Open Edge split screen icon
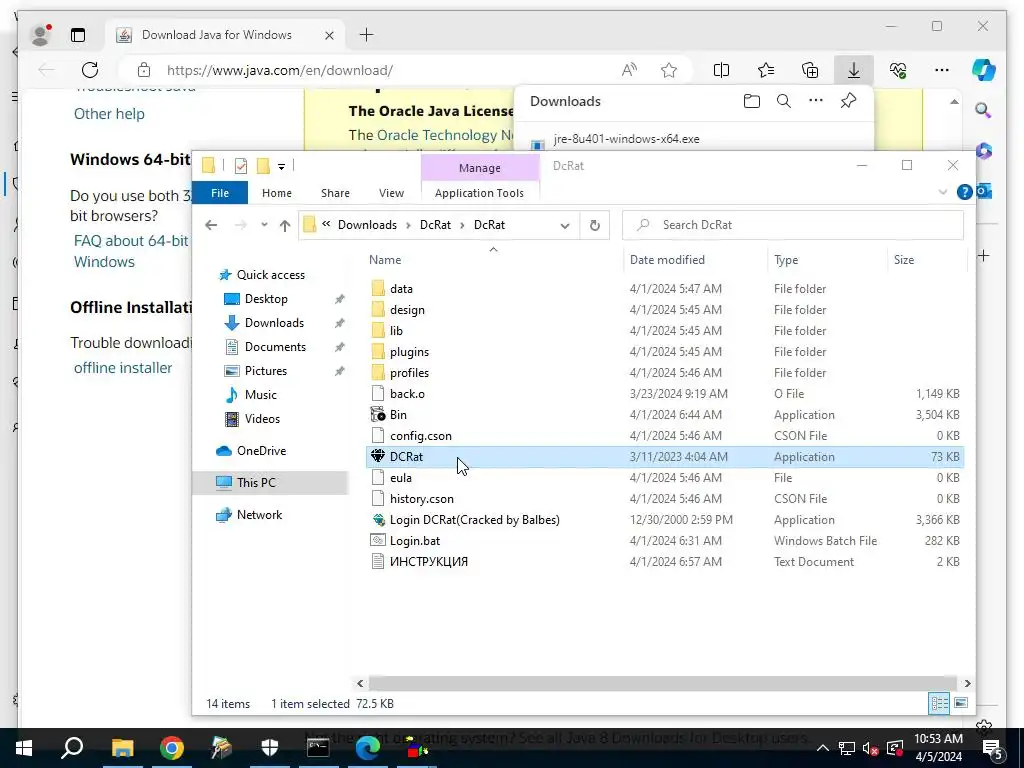 pos(721,70)
